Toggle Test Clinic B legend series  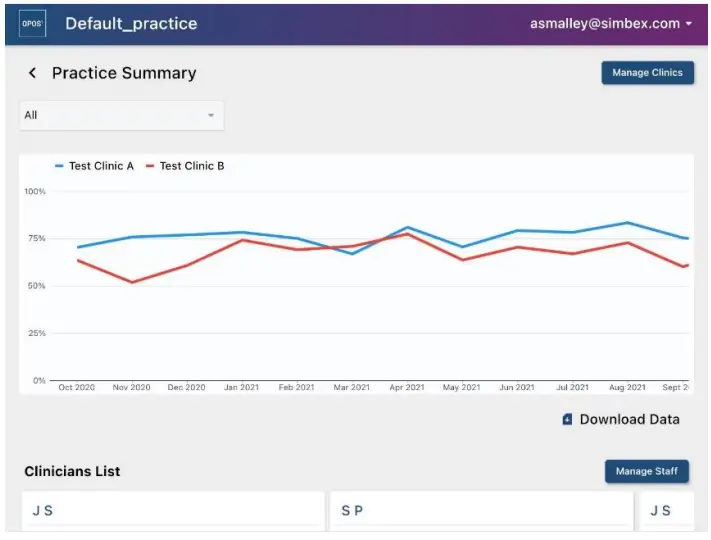(191, 166)
